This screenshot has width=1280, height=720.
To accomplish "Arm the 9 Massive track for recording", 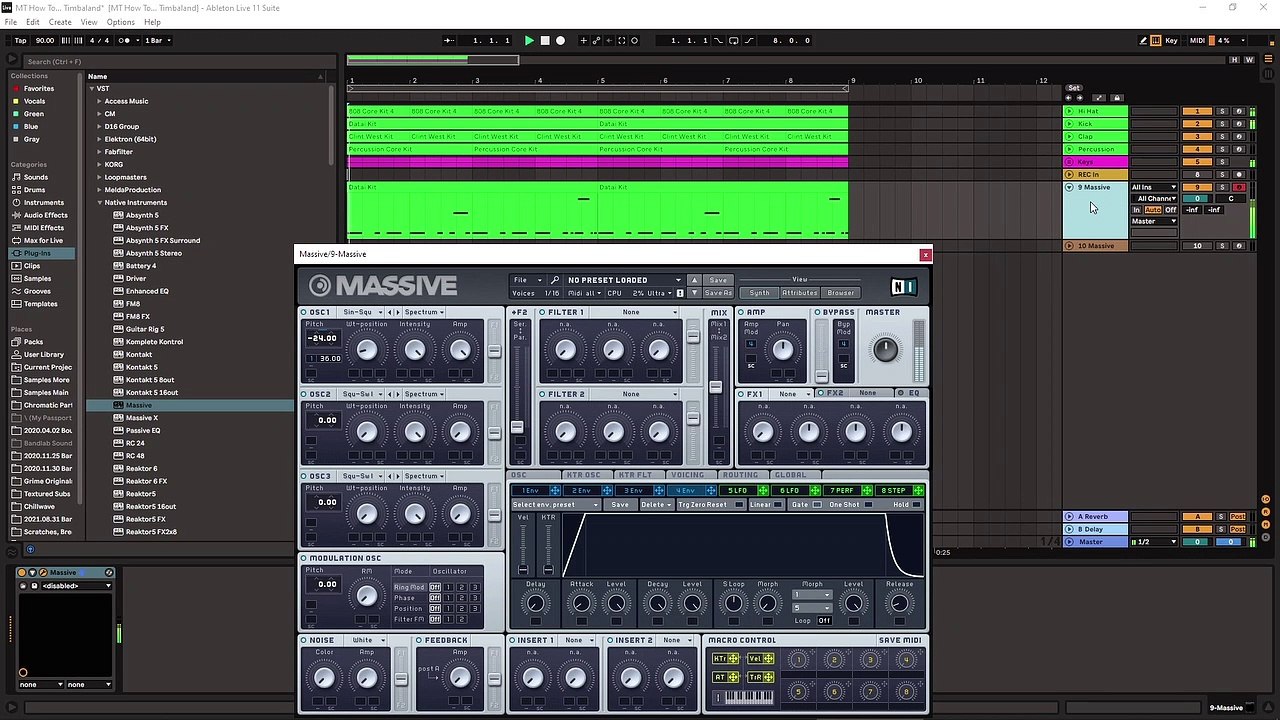I will 1239,187.
